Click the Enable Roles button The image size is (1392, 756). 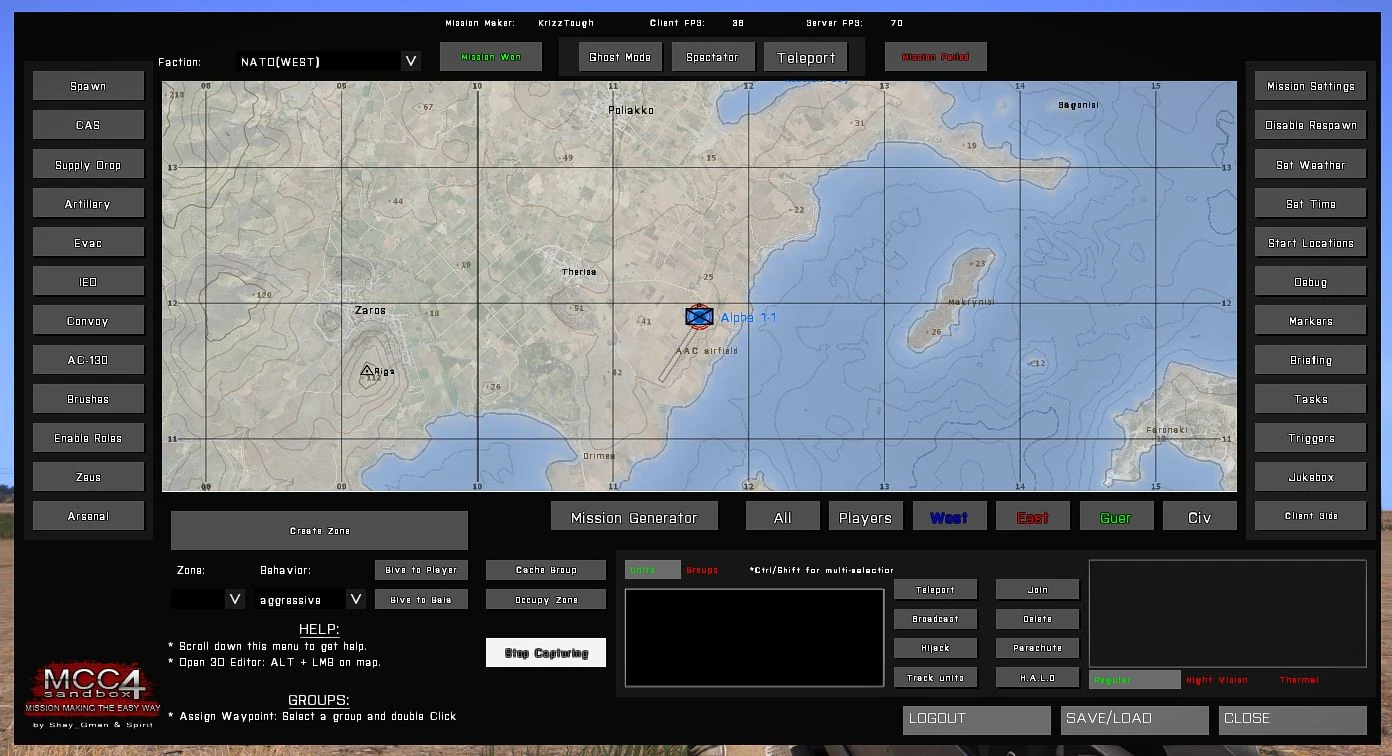click(x=89, y=438)
